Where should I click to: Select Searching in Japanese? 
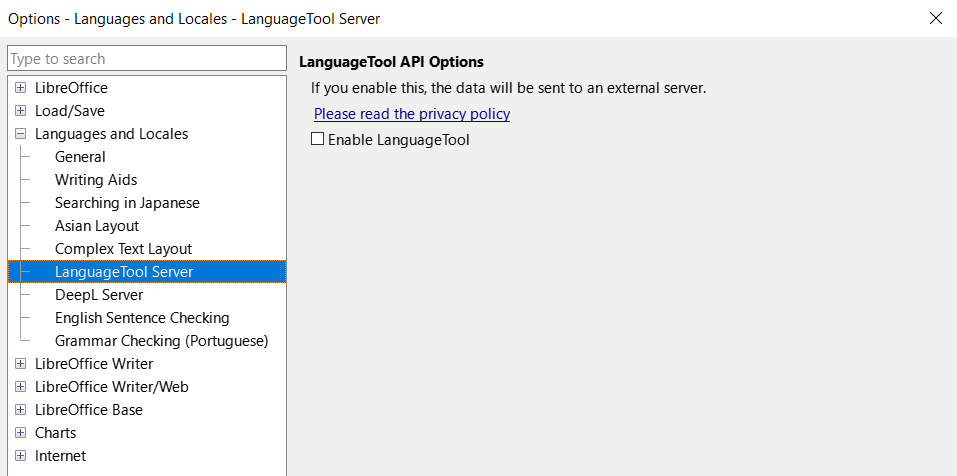(x=127, y=203)
